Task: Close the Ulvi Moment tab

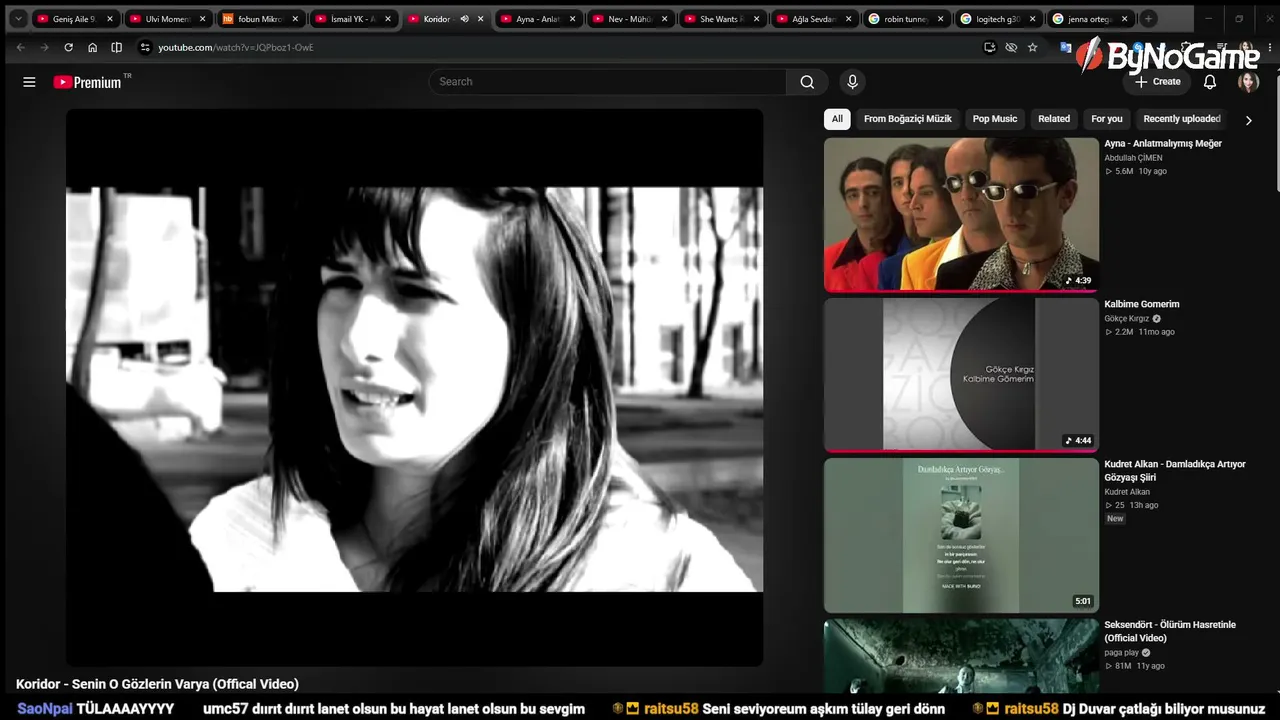Action: click(x=202, y=19)
